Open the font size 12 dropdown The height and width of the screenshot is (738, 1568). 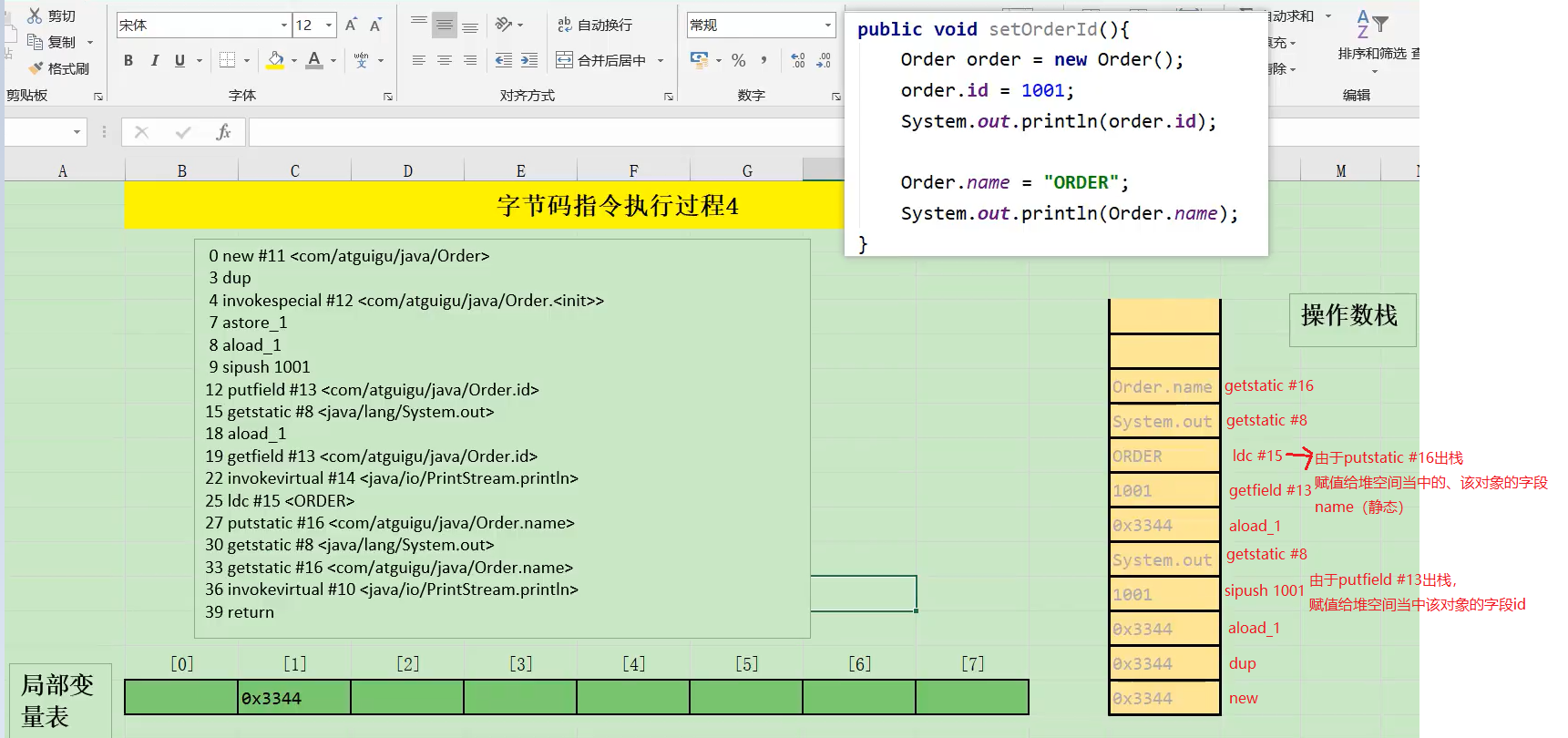click(x=329, y=25)
